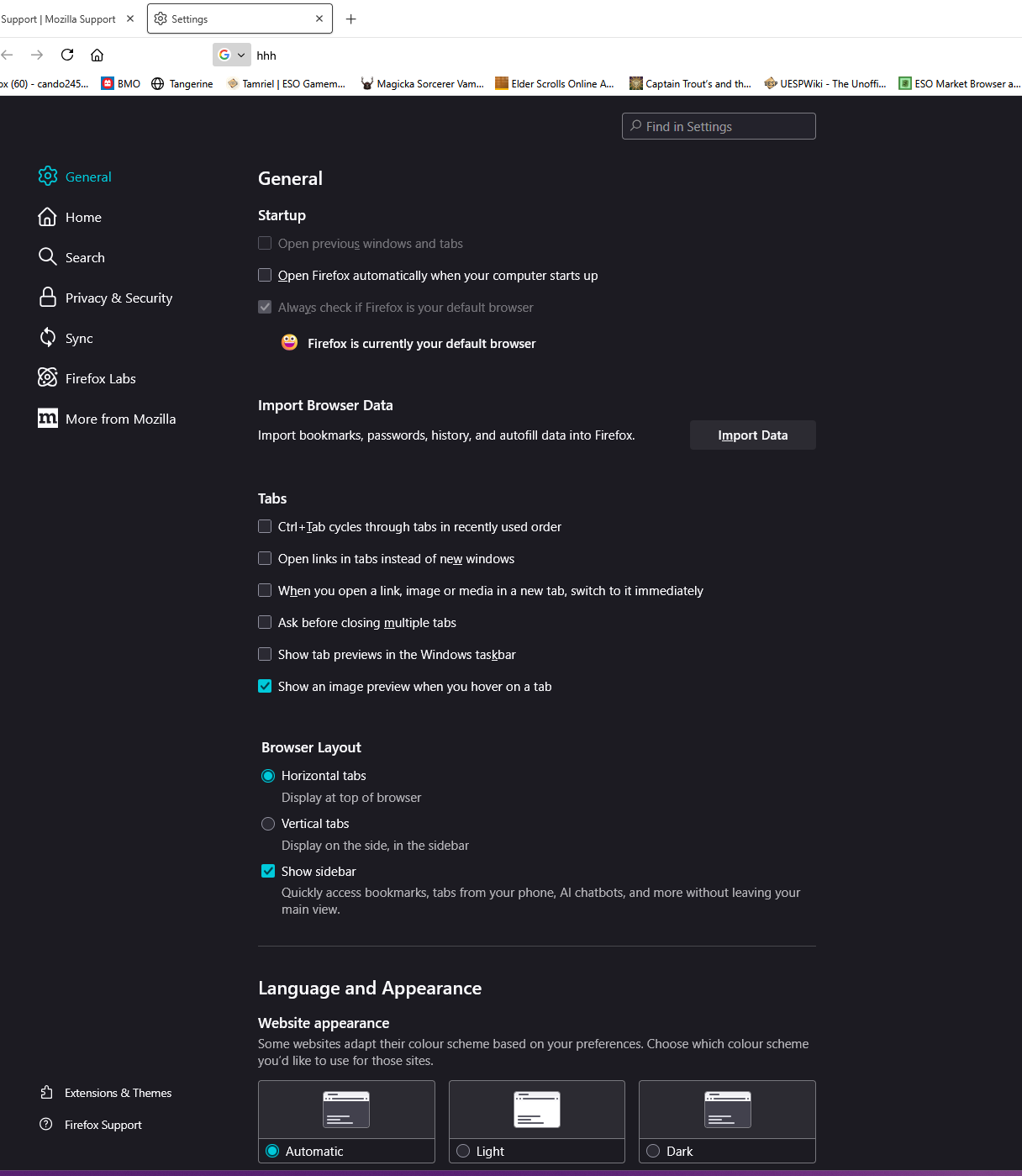Image resolution: width=1022 pixels, height=1176 pixels.
Task: Click the Elder Scrolls Online bookmark icon
Action: pyautogui.click(x=502, y=83)
